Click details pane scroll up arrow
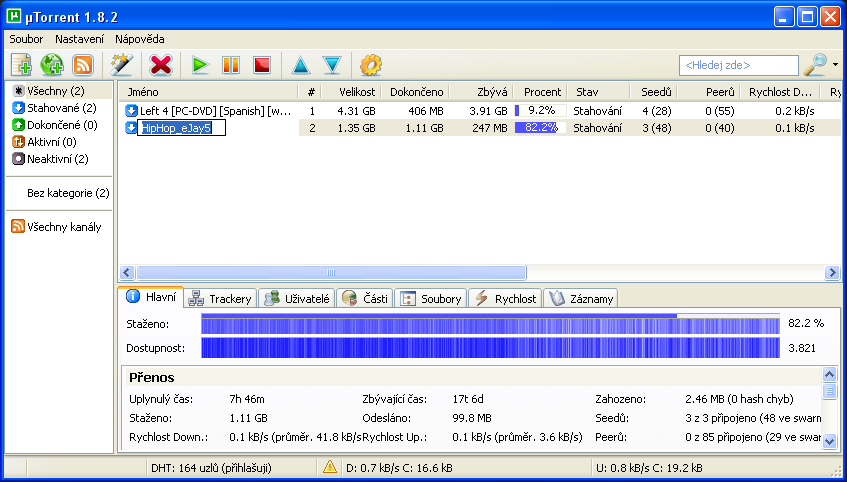This screenshot has width=847, height=482. pyautogui.click(x=829, y=374)
